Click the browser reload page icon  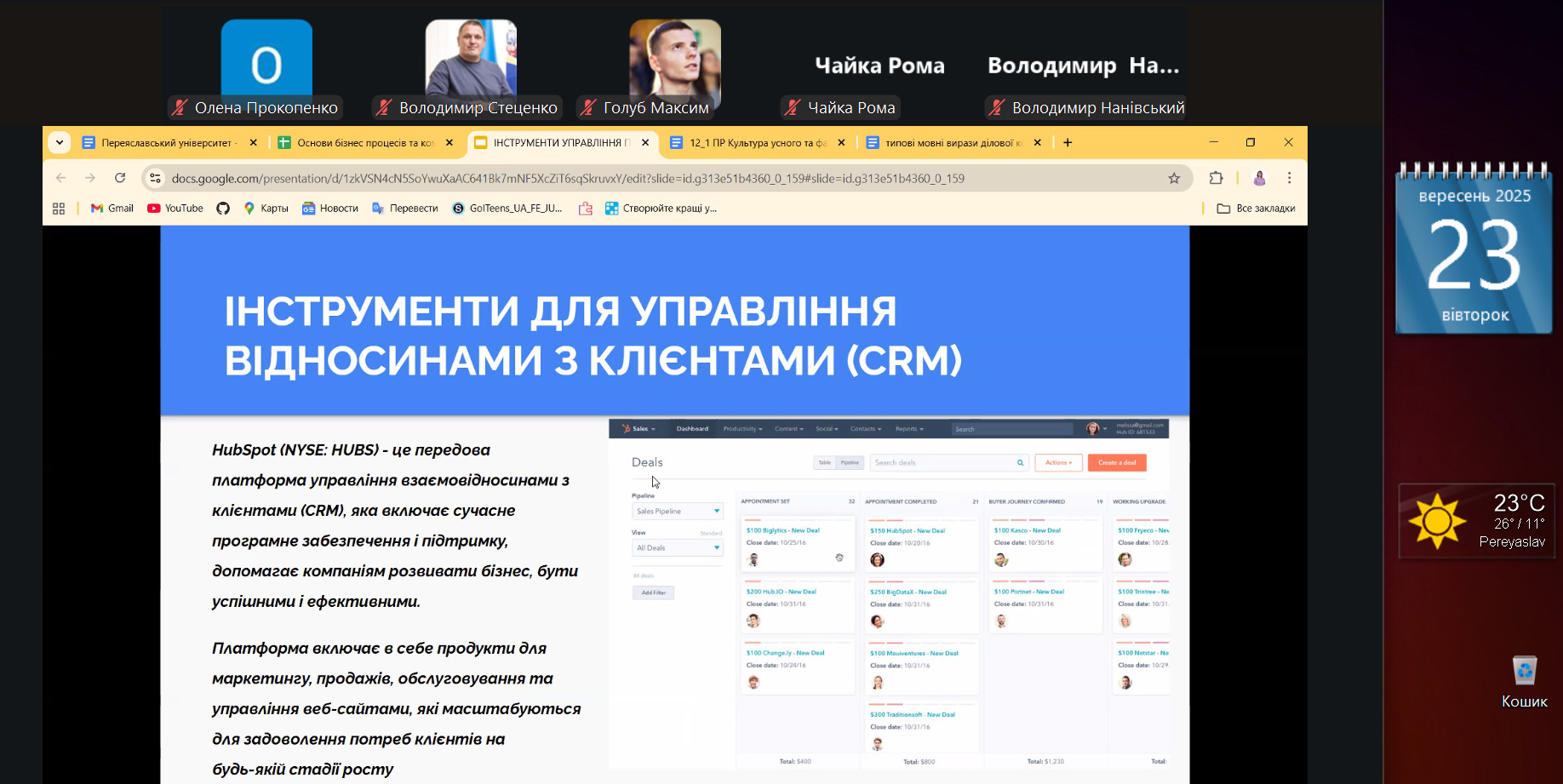coord(120,178)
